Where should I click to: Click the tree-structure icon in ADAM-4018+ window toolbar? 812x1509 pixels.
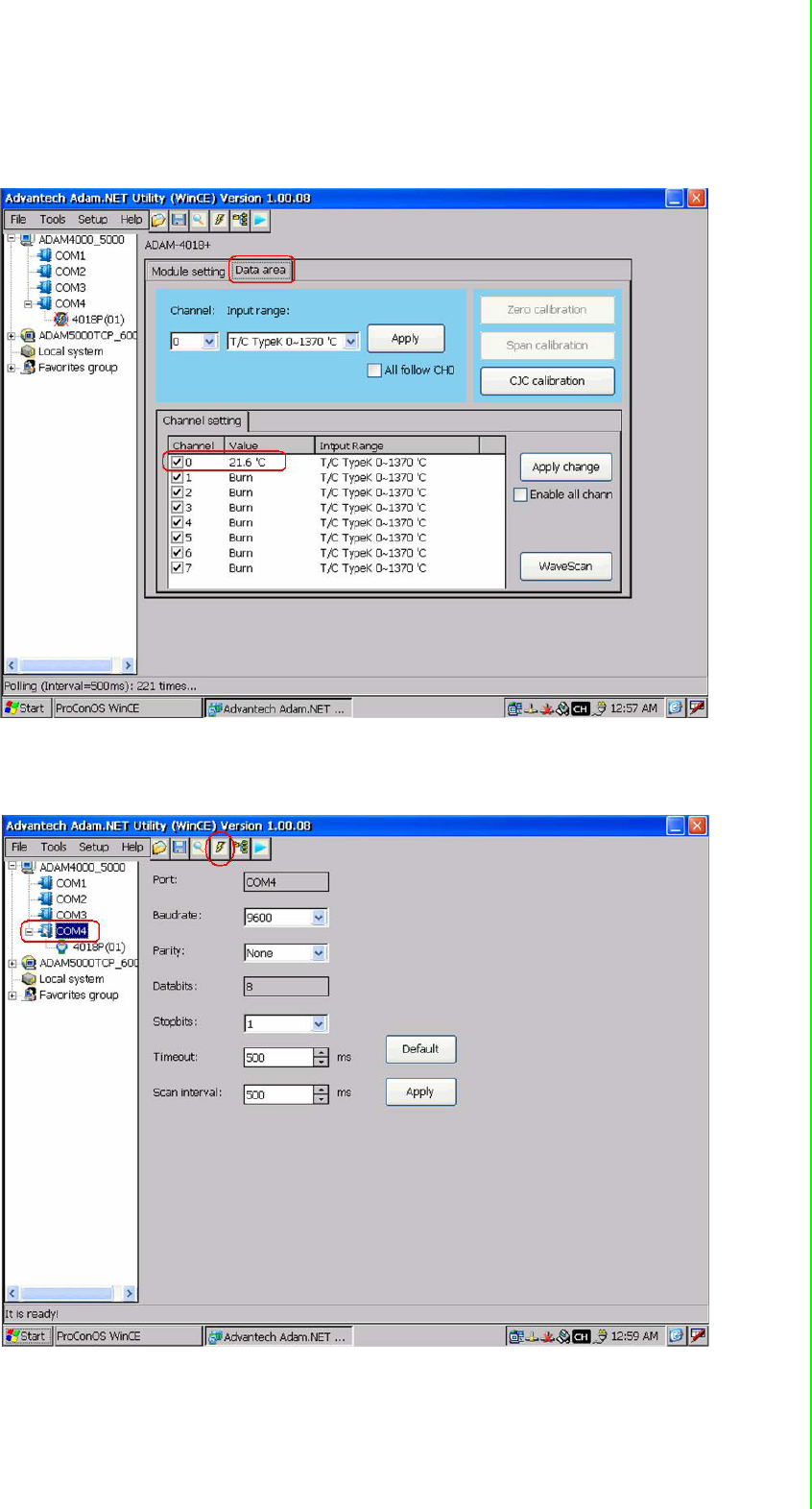pos(240,220)
